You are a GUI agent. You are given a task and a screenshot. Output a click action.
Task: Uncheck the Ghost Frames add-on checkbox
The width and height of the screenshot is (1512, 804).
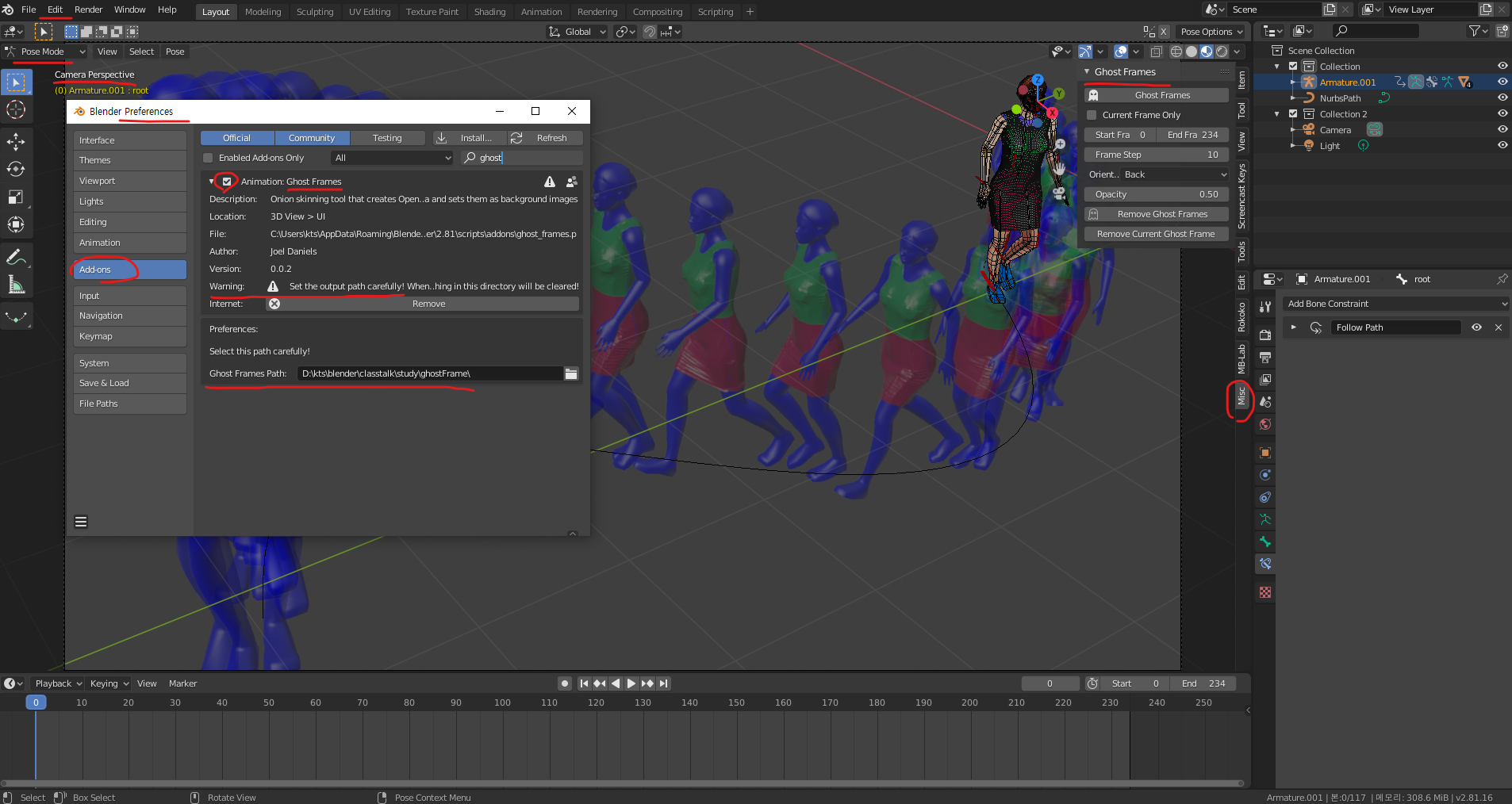(227, 182)
